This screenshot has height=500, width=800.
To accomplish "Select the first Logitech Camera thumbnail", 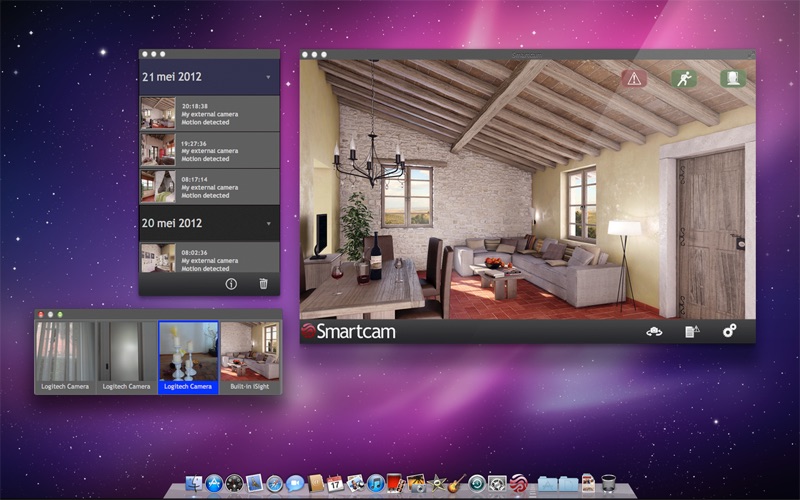I will (65, 357).
